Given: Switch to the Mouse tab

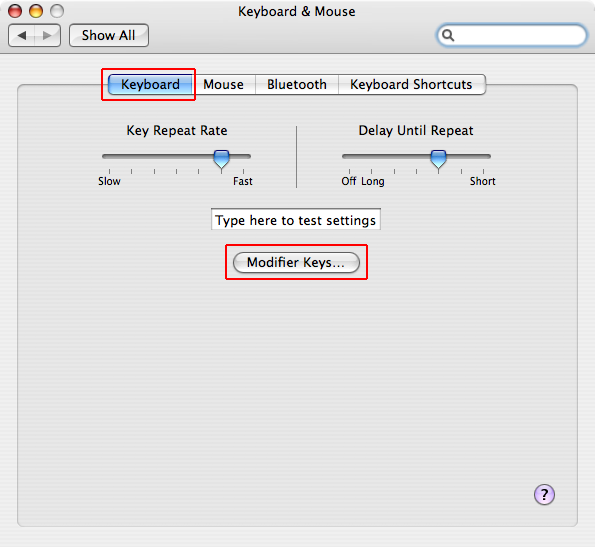Looking at the screenshot, I should click(223, 84).
